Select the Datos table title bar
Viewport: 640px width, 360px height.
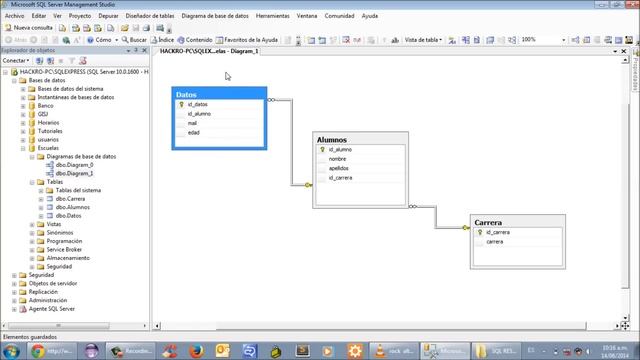[x=219, y=94]
